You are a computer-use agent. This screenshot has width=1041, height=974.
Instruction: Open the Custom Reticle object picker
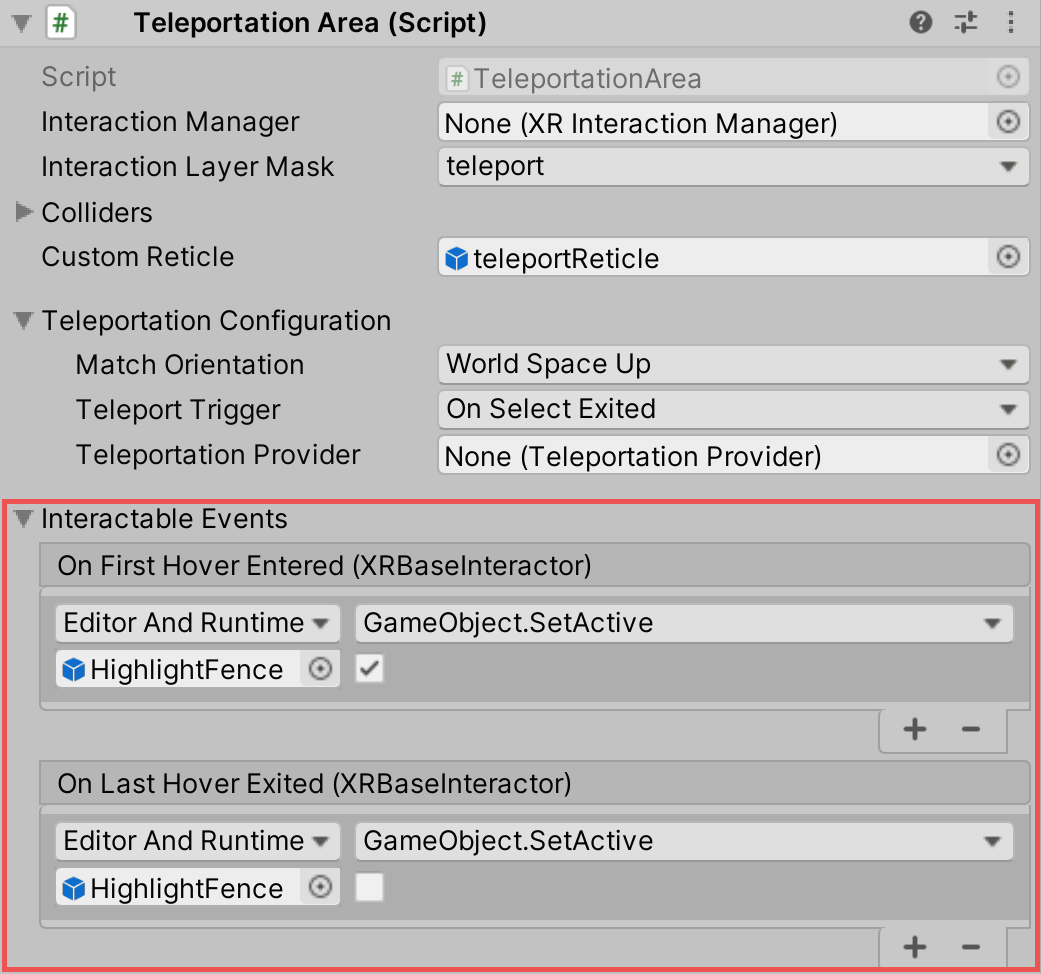tap(1009, 257)
